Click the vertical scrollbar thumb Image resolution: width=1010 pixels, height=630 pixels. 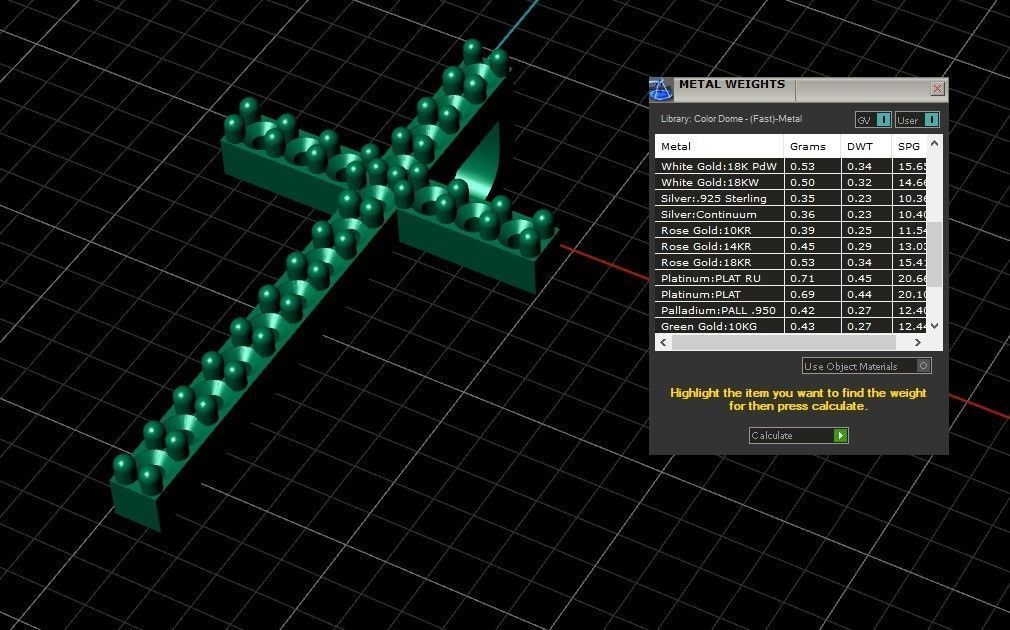tap(935, 254)
